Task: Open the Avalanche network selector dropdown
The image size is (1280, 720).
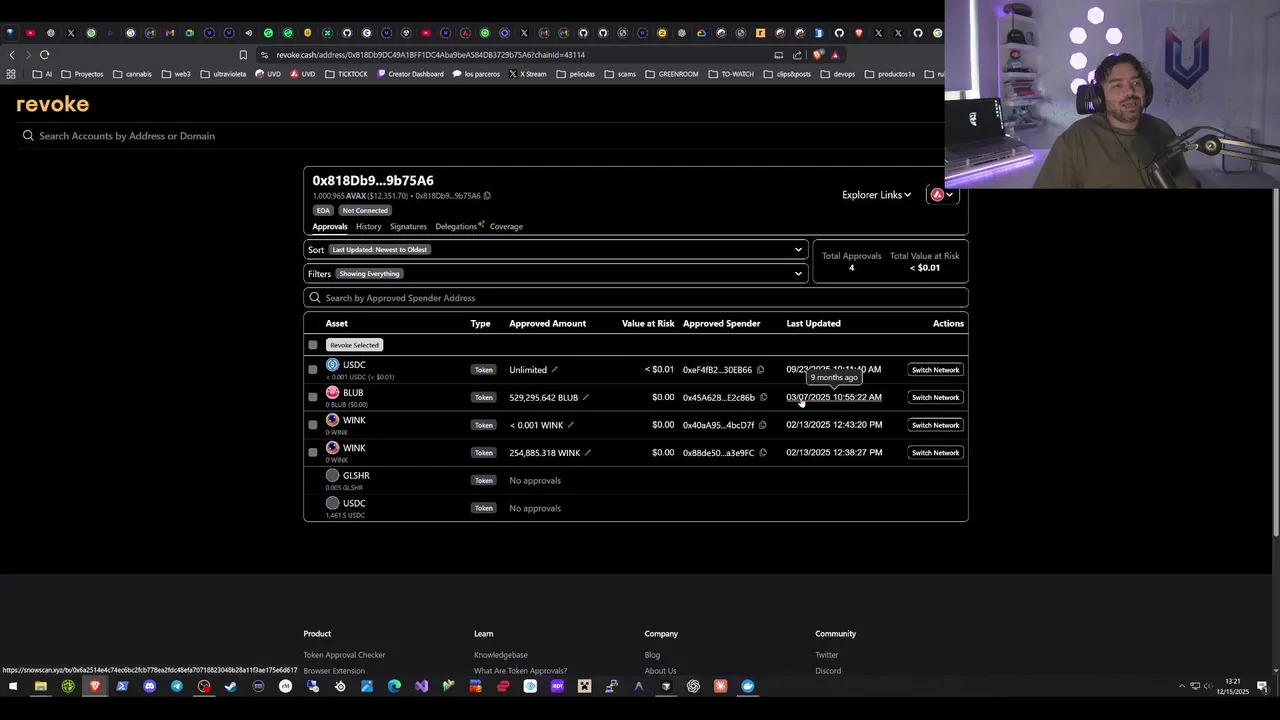Action: click(x=942, y=195)
